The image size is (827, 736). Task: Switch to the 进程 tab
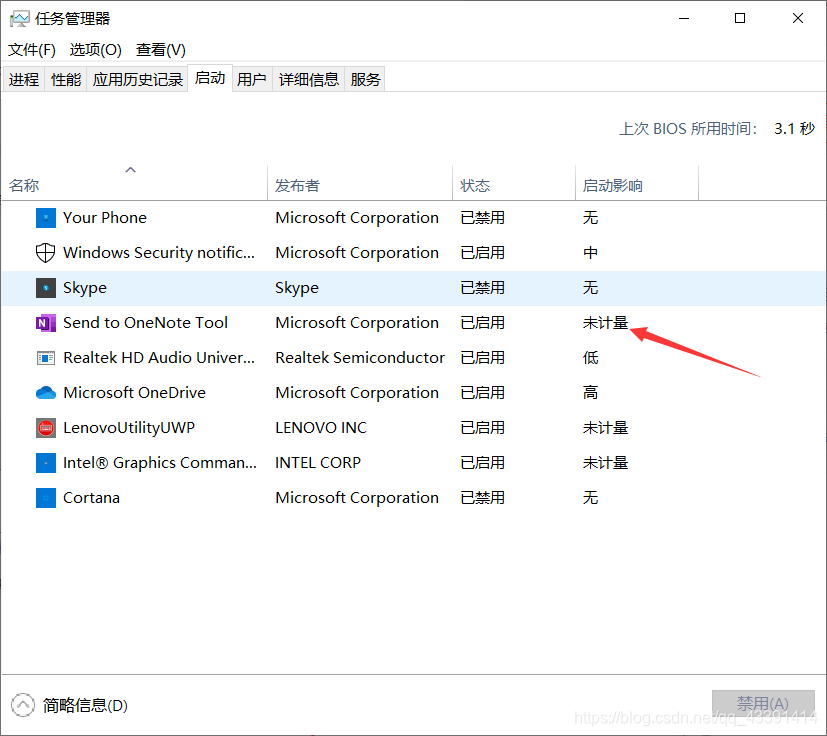[24, 79]
